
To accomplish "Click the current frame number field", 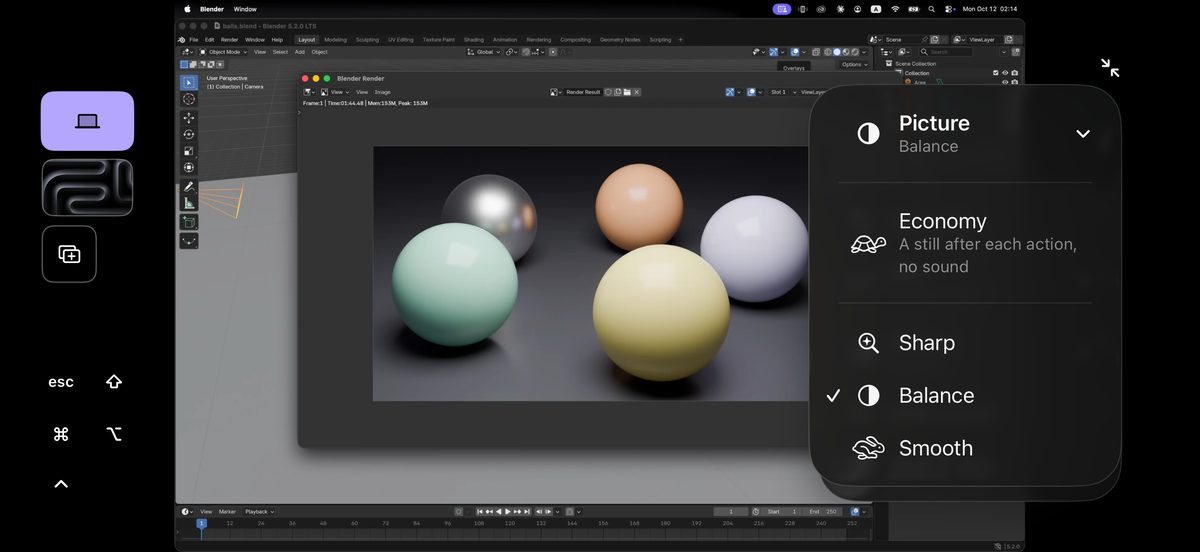I will coord(731,511).
